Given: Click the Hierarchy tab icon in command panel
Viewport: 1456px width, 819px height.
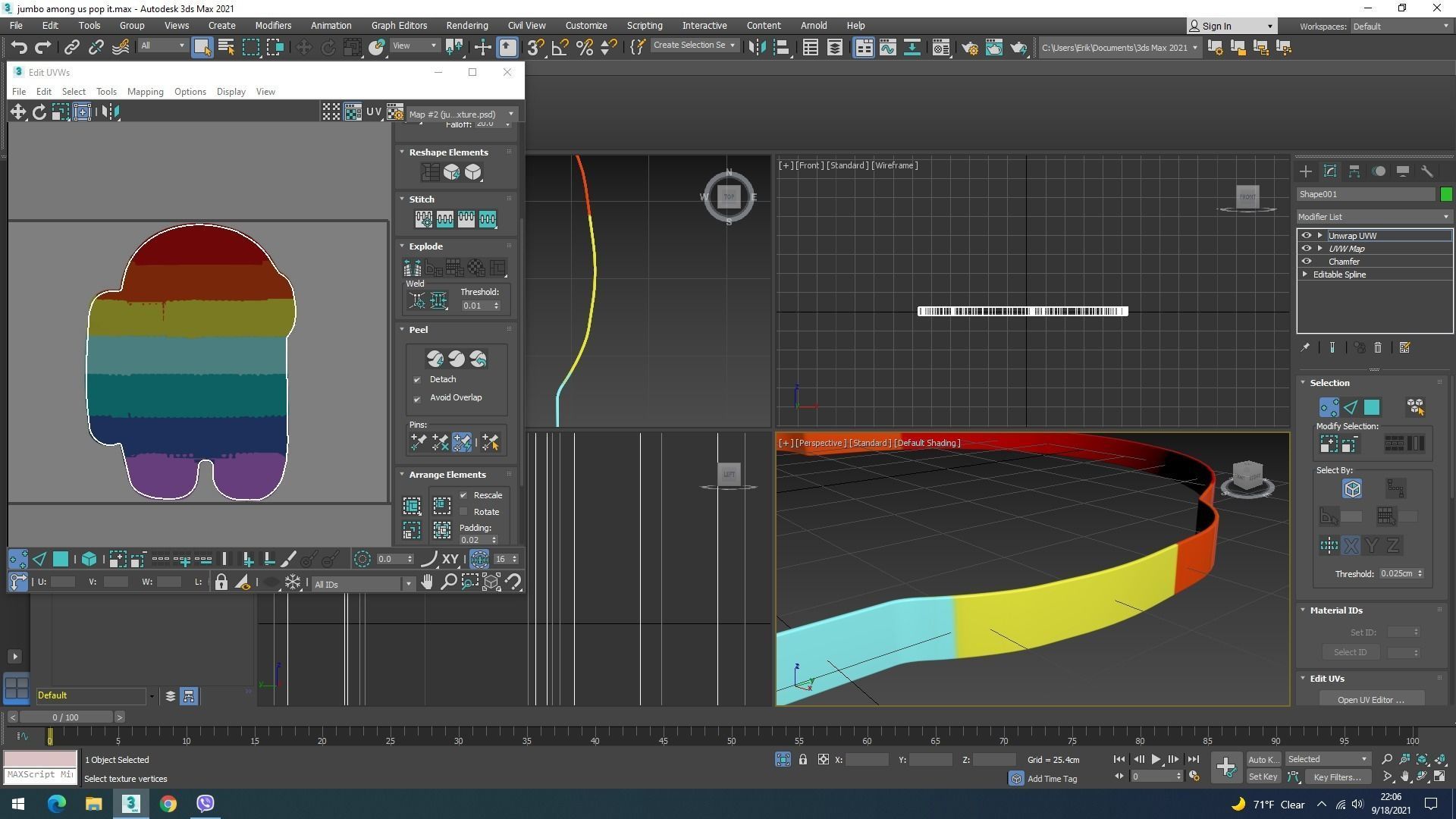Looking at the screenshot, I should 1354,171.
